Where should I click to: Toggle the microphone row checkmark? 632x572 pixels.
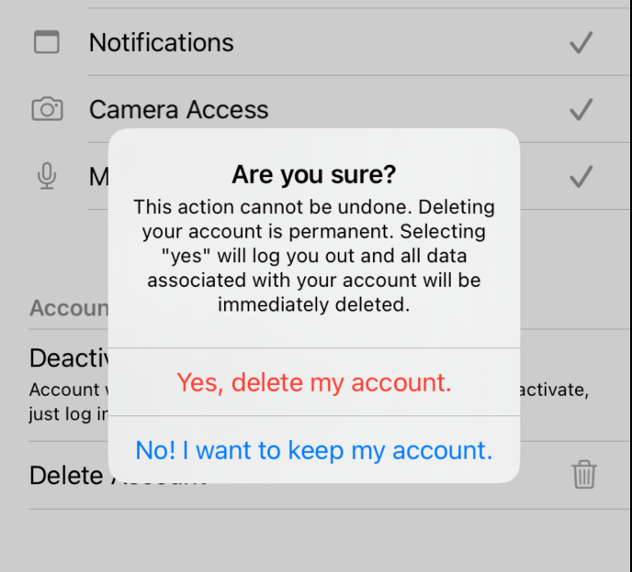click(581, 177)
